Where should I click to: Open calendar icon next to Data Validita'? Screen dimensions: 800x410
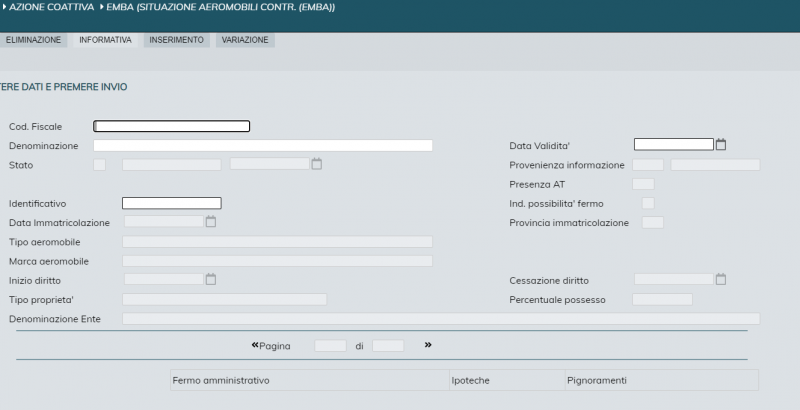(721, 145)
